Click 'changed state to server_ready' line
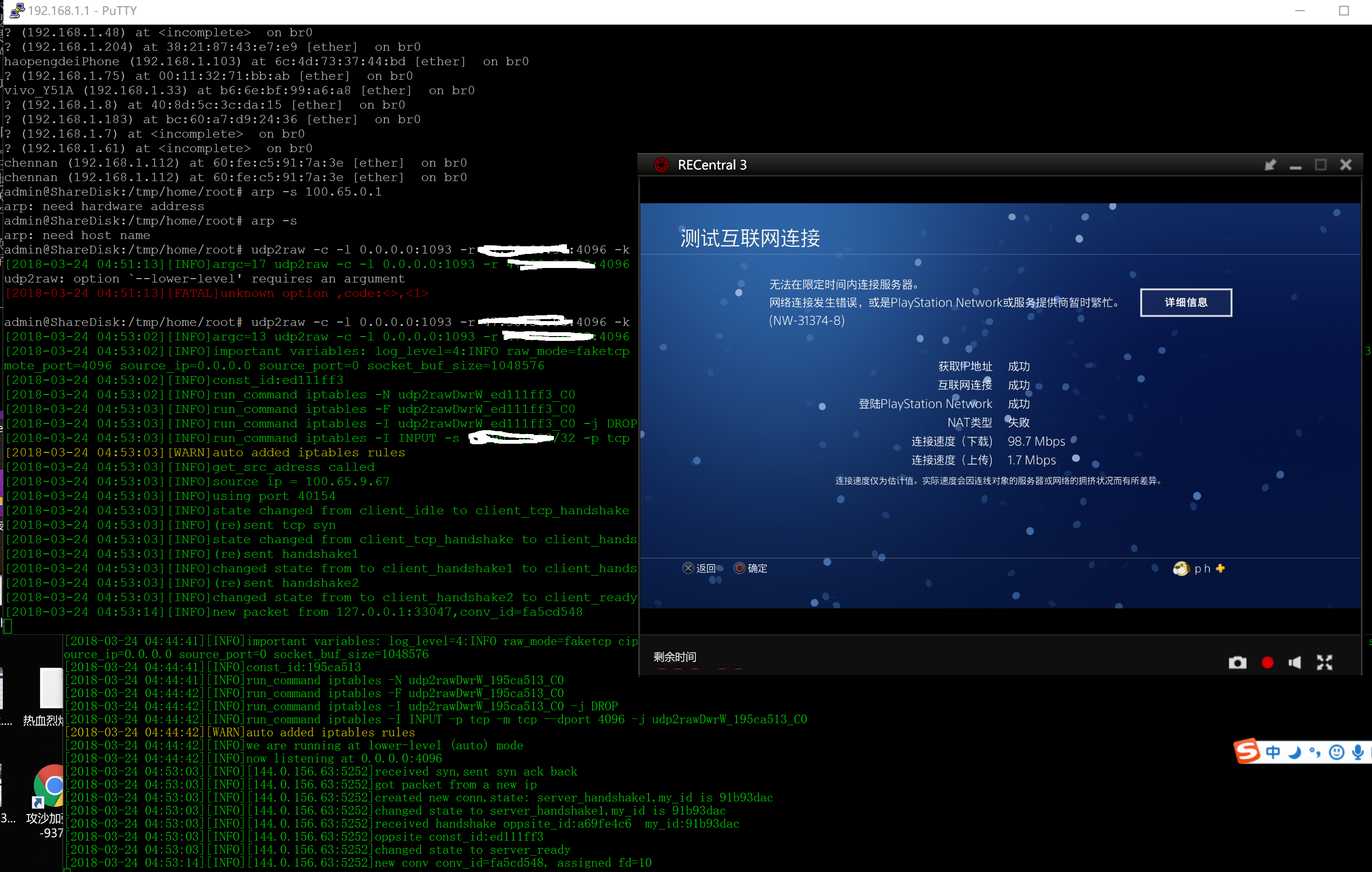The image size is (1372, 872). point(318,849)
